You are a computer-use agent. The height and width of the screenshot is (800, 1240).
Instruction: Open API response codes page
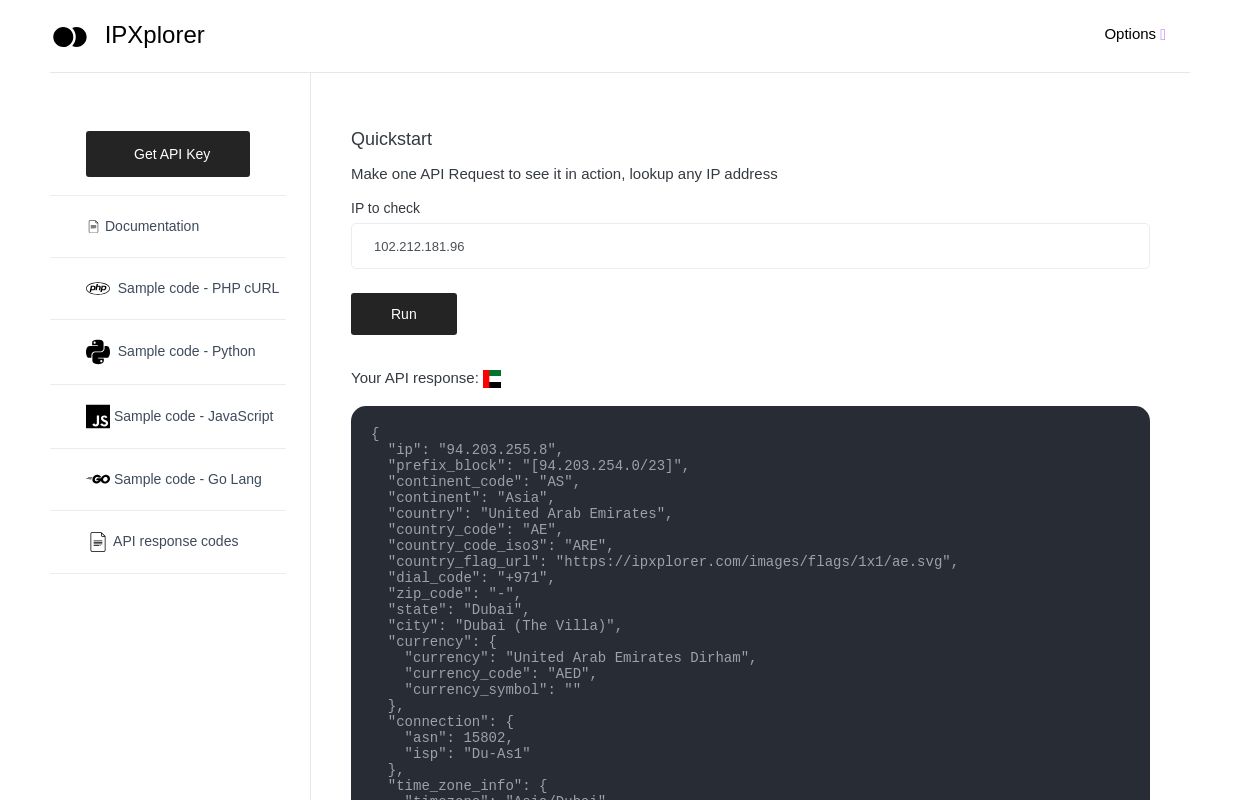pos(175,541)
